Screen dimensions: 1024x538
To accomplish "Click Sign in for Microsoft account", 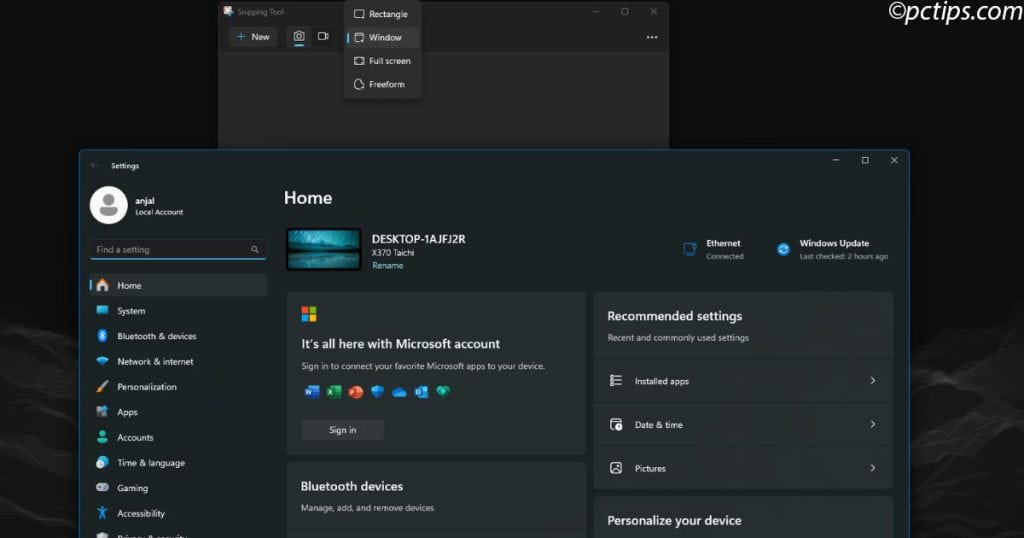I will click(343, 430).
